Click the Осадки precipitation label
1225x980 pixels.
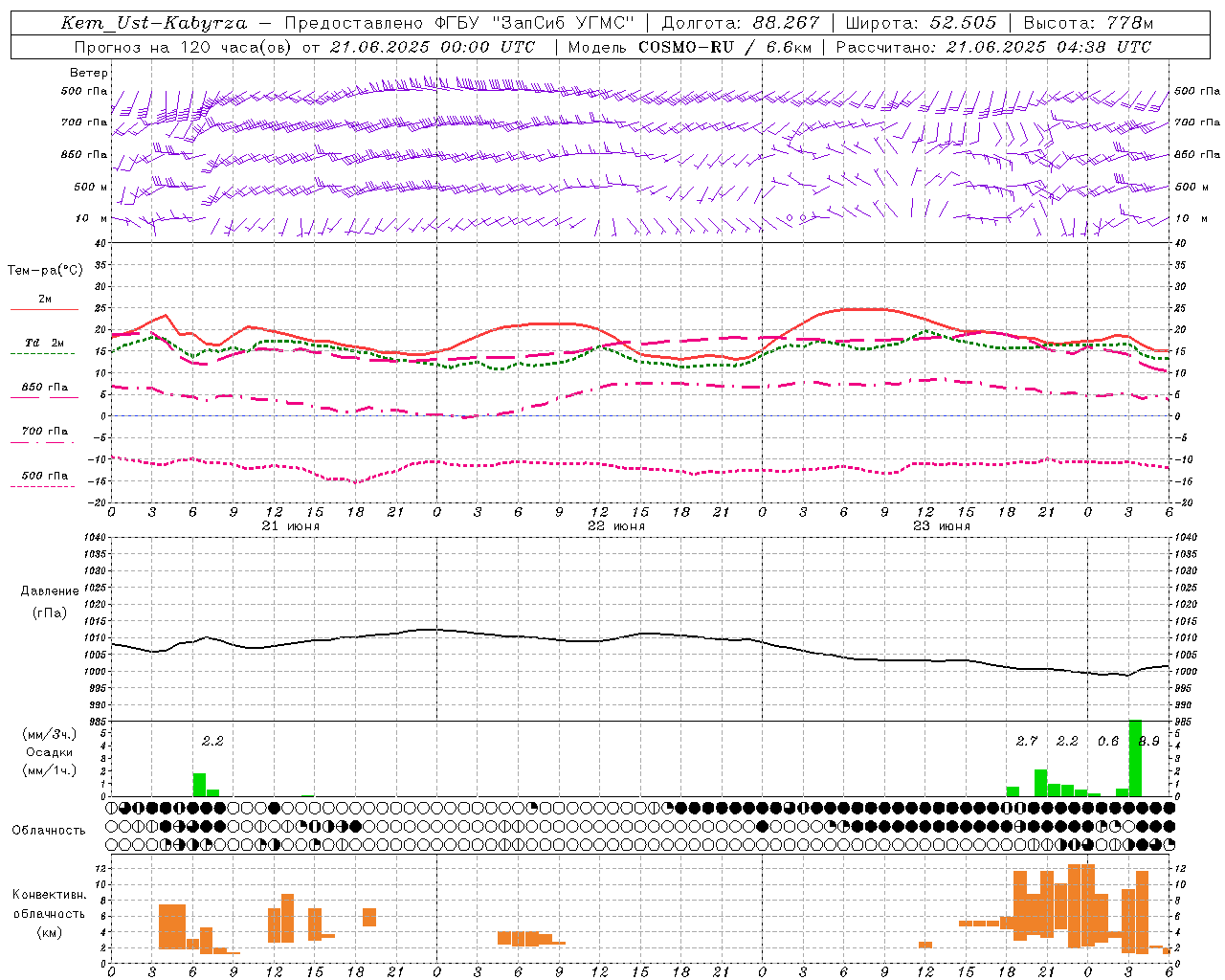point(50,752)
